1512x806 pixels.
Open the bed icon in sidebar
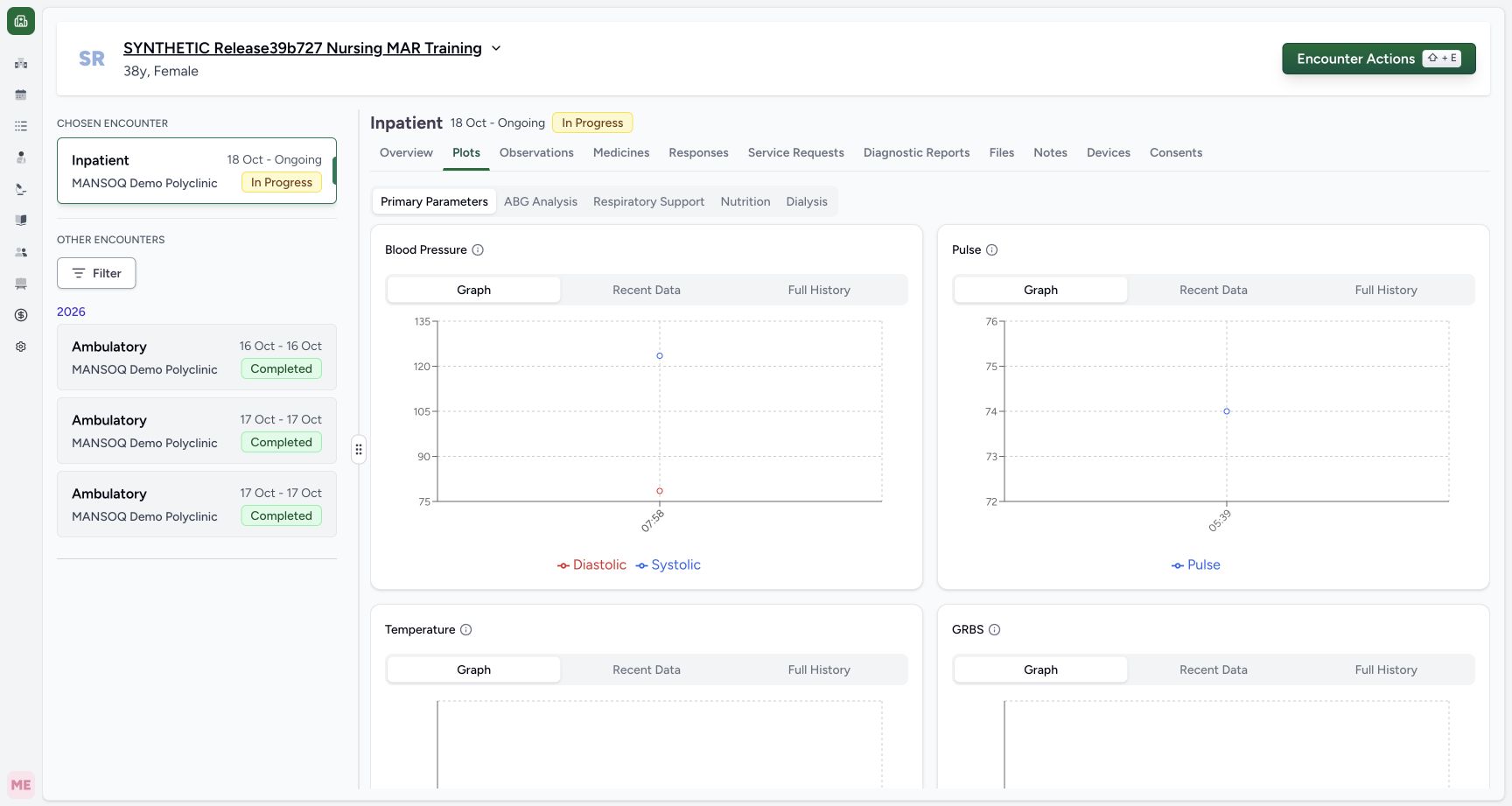tap(21, 284)
